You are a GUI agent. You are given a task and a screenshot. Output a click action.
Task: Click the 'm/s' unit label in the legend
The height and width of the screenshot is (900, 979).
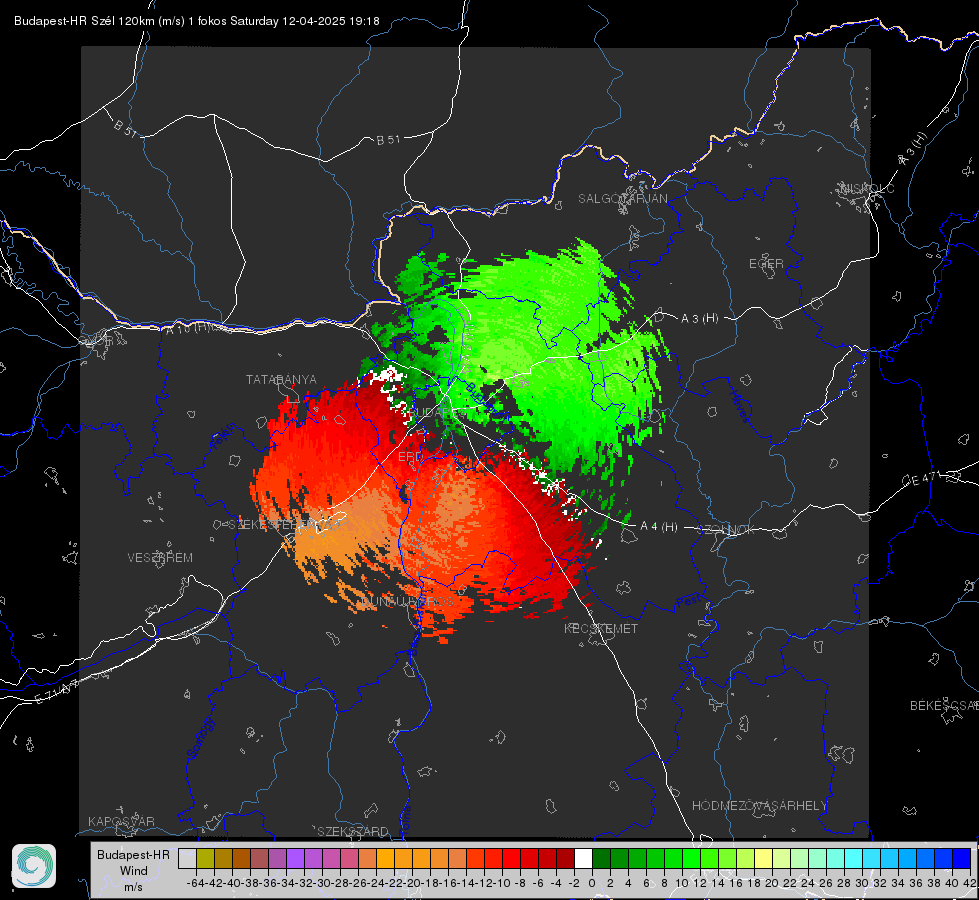coord(133,887)
